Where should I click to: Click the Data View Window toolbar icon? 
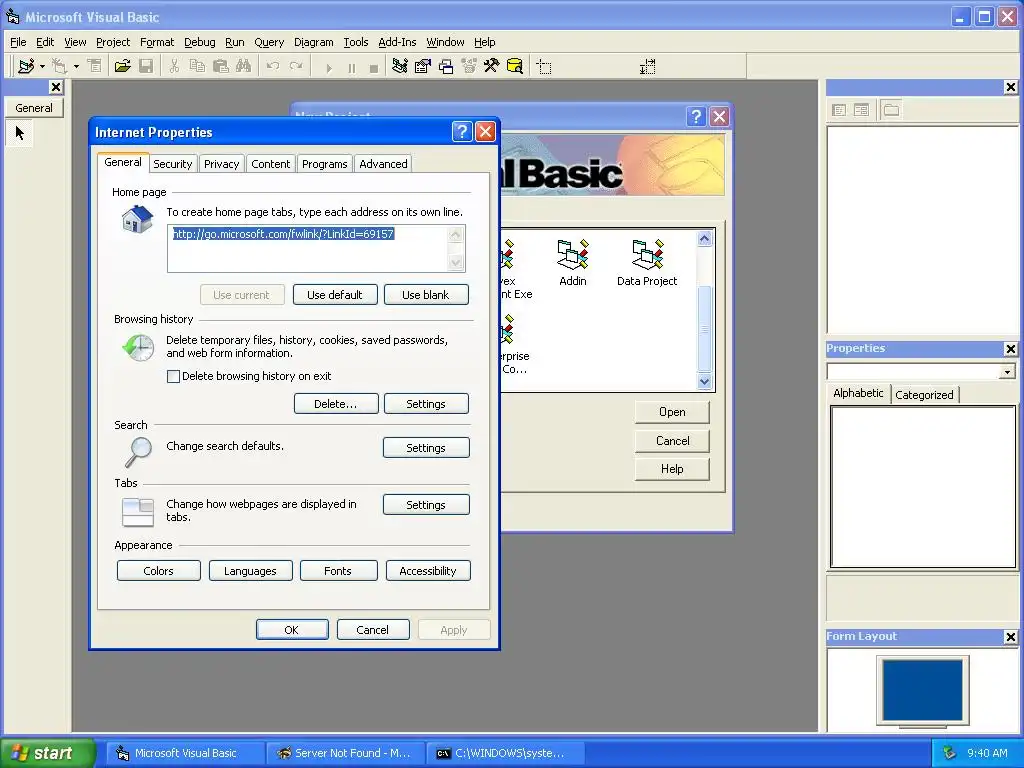pyautogui.click(x=515, y=66)
